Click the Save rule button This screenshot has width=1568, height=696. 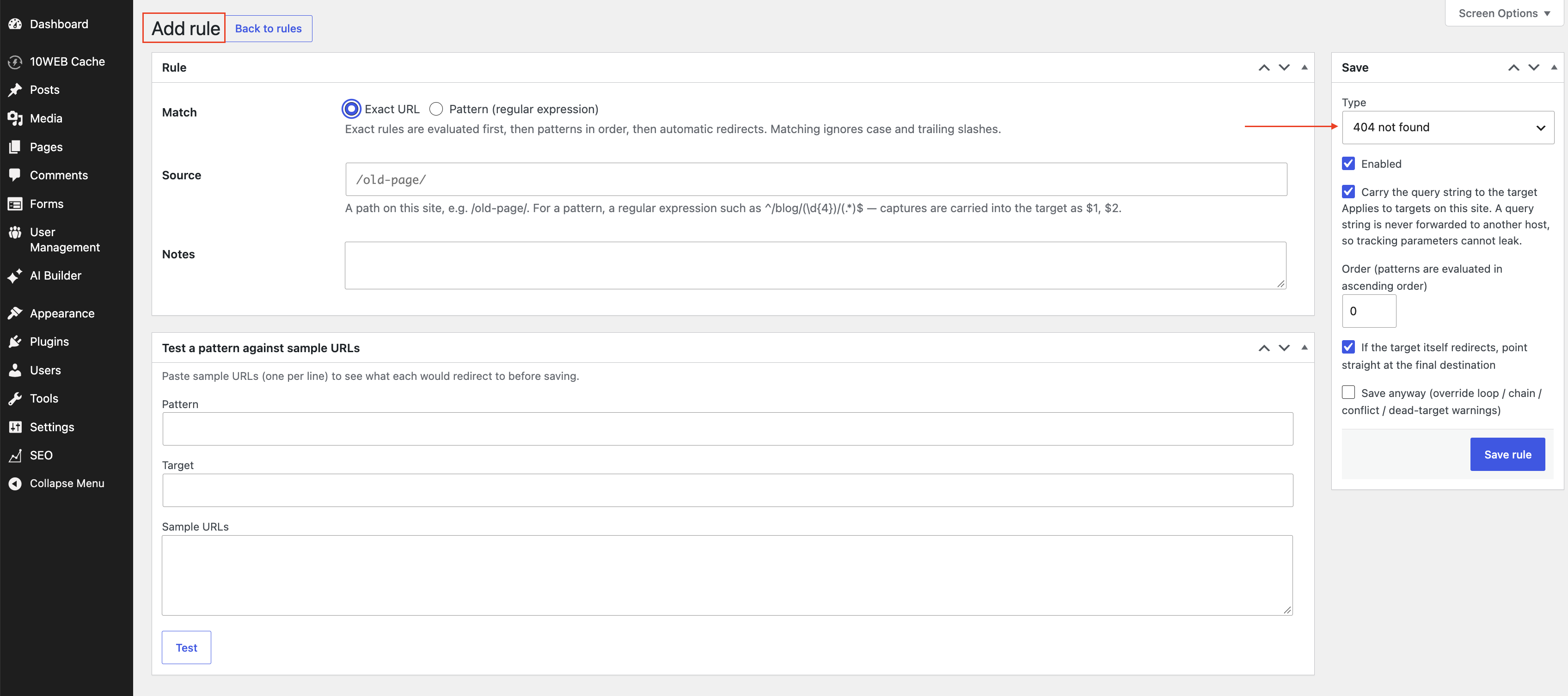point(1507,454)
